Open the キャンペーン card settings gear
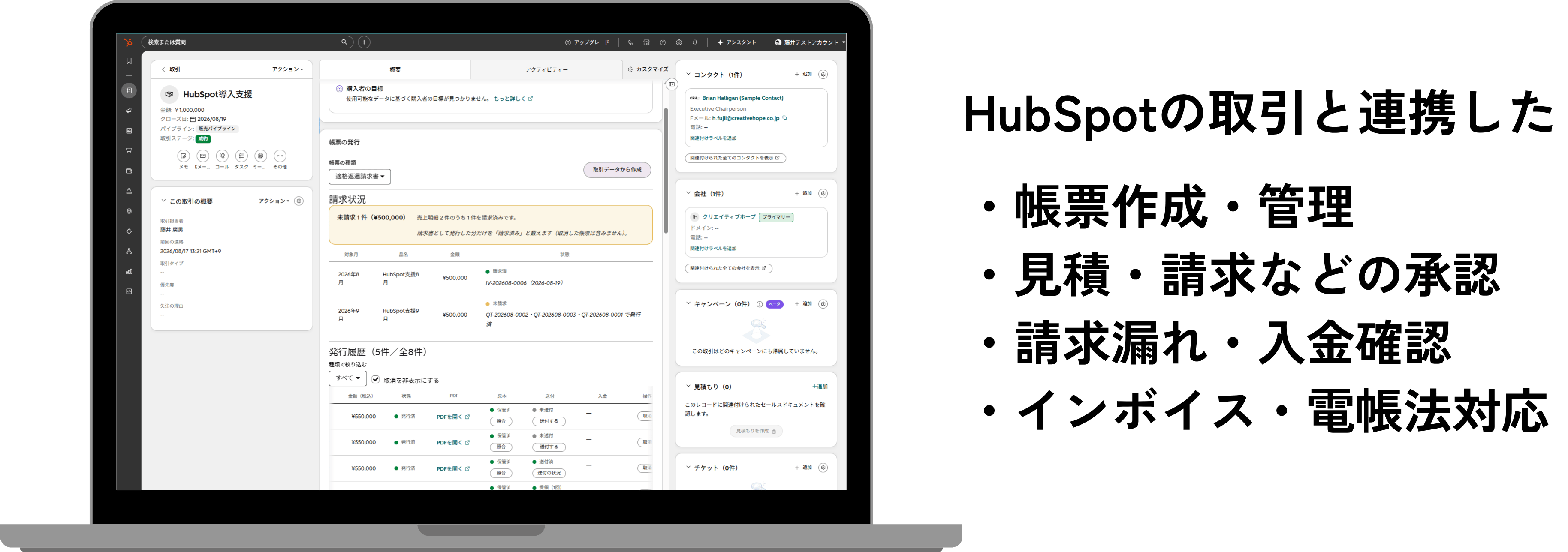Screen dimensions: 1568x552 pos(823,304)
